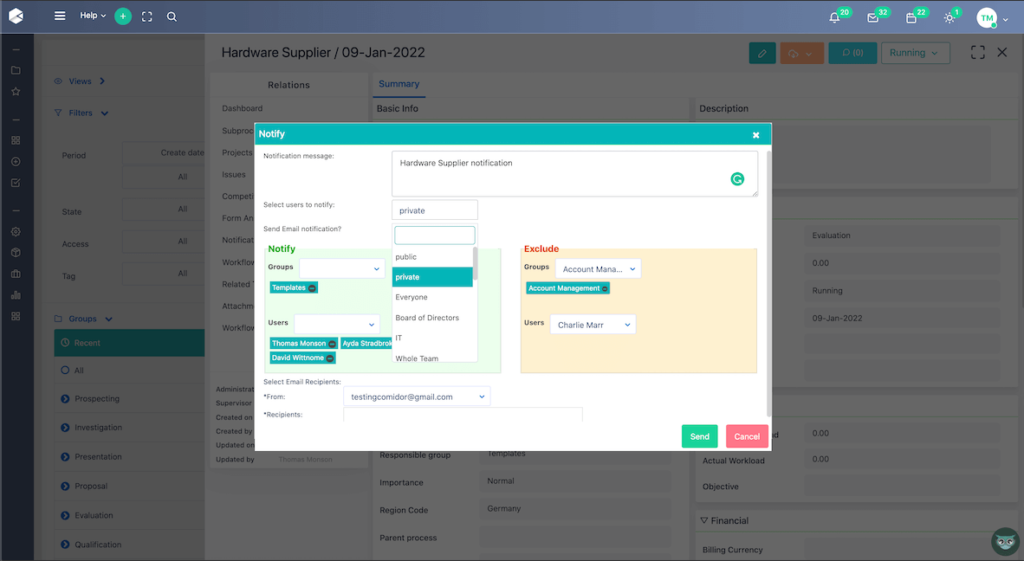This screenshot has height=561, width=1024.
Task: Click the Comidor logo in top-left
Action: [16, 16]
